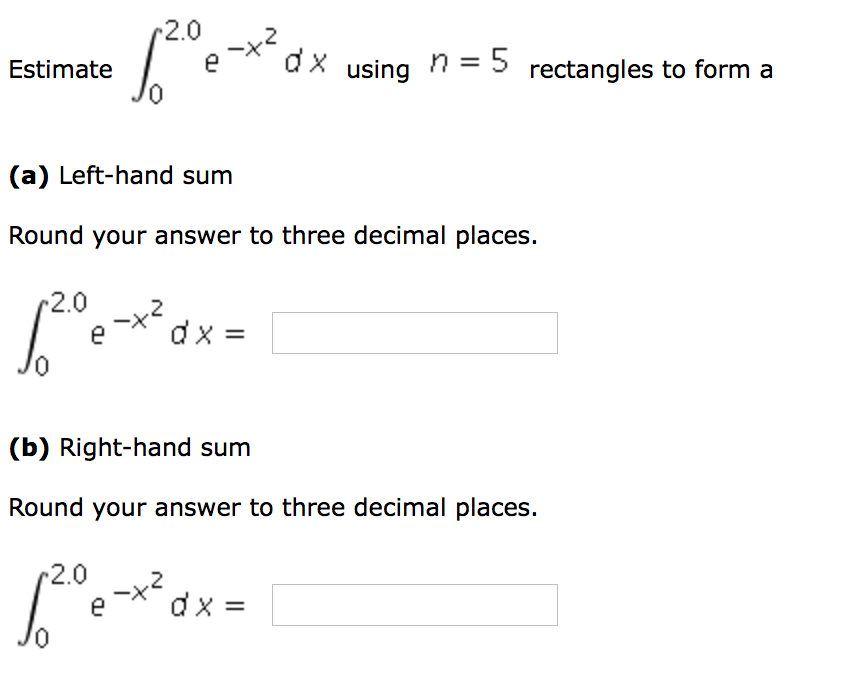Click the answer box for the right-hand sum
The height and width of the screenshot is (696, 860).
coord(413,604)
